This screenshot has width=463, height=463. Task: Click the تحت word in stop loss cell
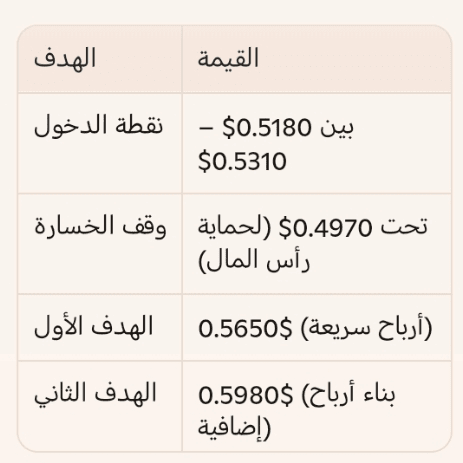coord(404,227)
